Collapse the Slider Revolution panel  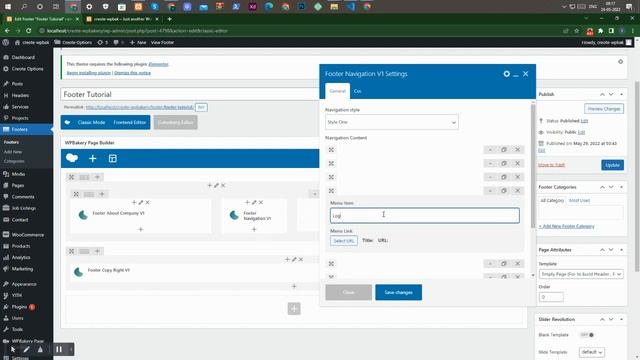click(x=621, y=319)
